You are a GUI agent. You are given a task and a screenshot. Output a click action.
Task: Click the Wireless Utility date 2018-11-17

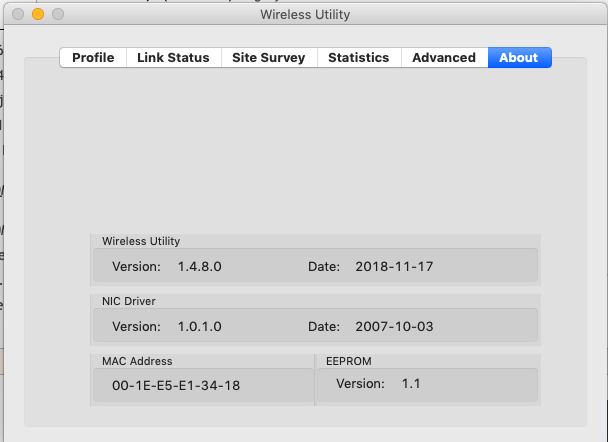393,267
